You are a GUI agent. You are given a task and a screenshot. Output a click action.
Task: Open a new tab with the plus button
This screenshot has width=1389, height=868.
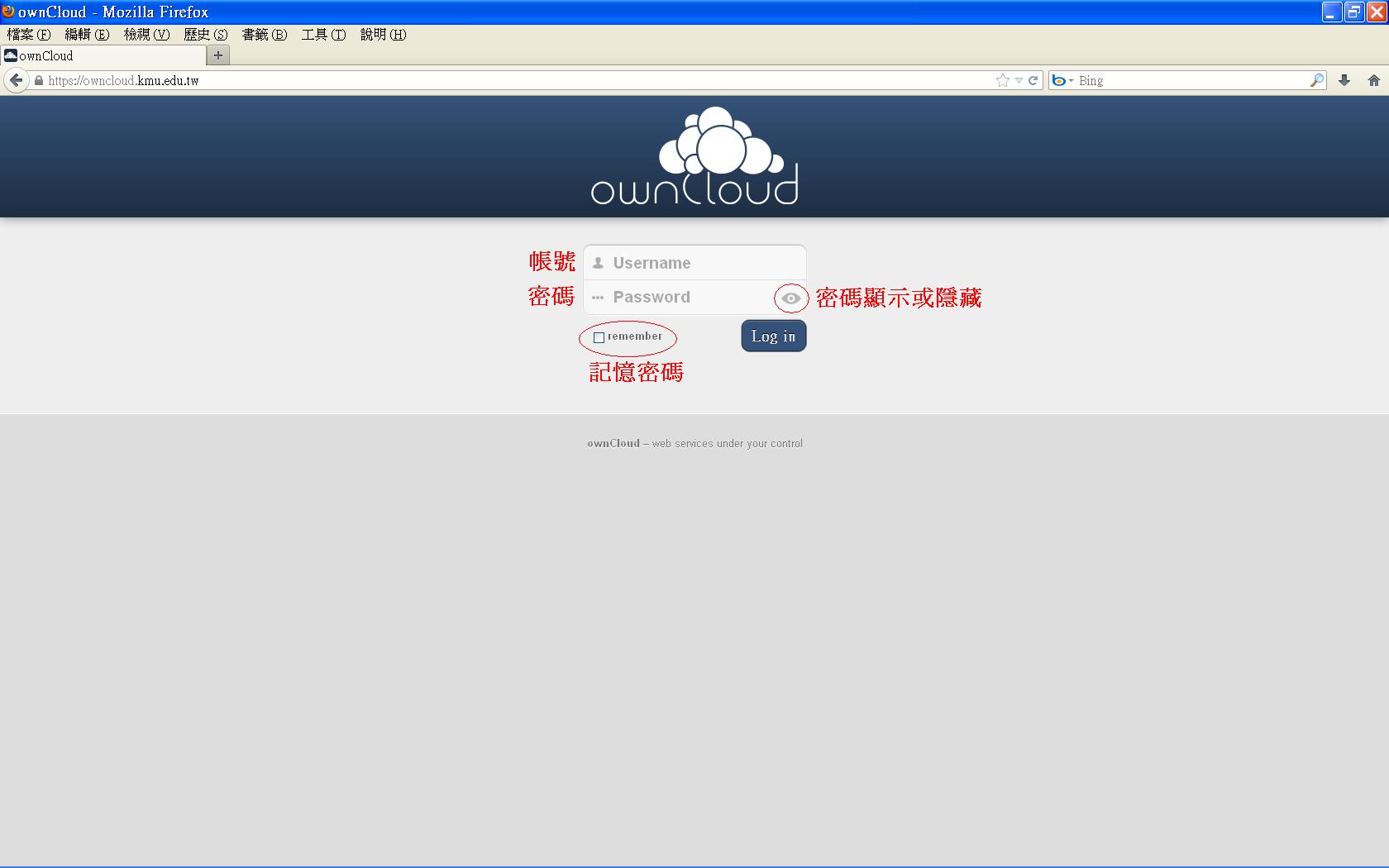pos(218,55)
